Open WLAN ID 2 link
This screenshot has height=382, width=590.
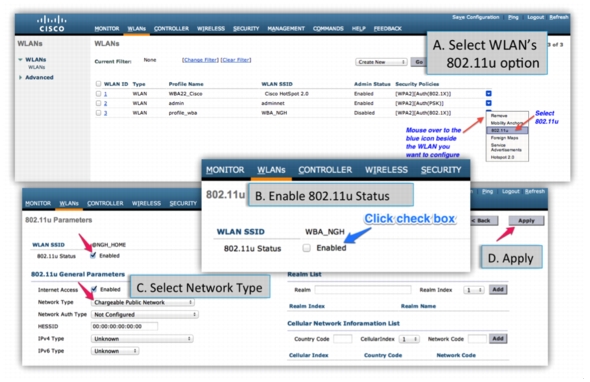pos(105,103)
